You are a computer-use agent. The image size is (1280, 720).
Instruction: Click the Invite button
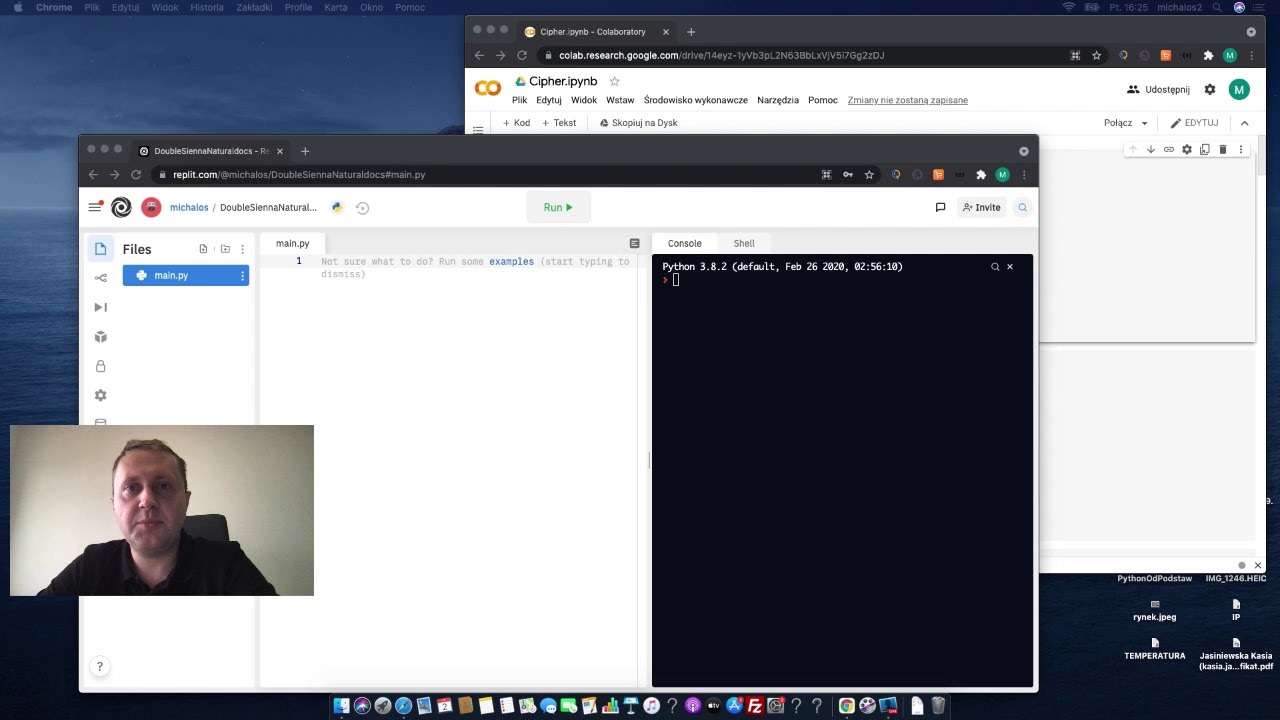click(x=981, y=207)
